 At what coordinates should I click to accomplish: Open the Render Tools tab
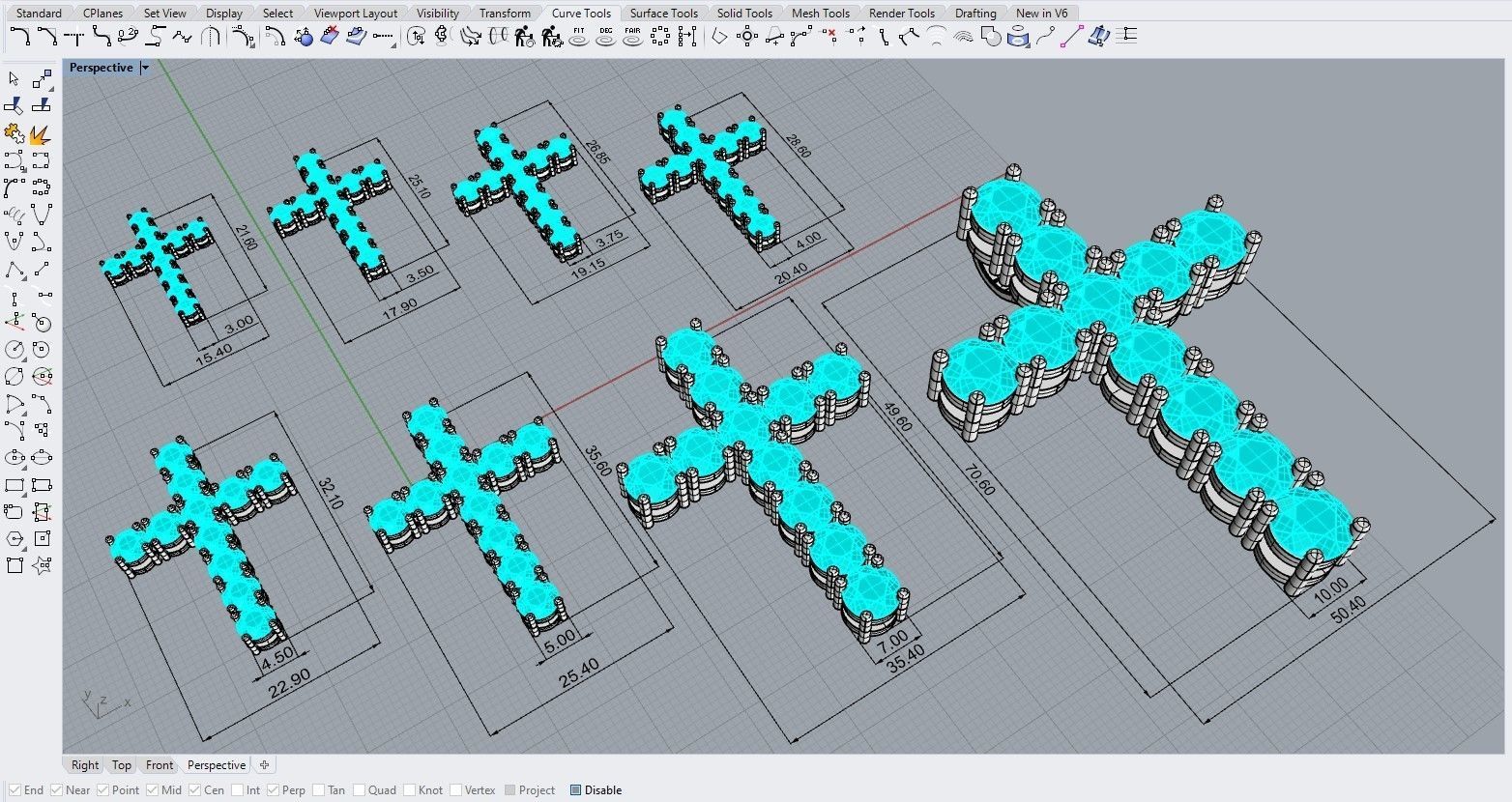(902, 13)
